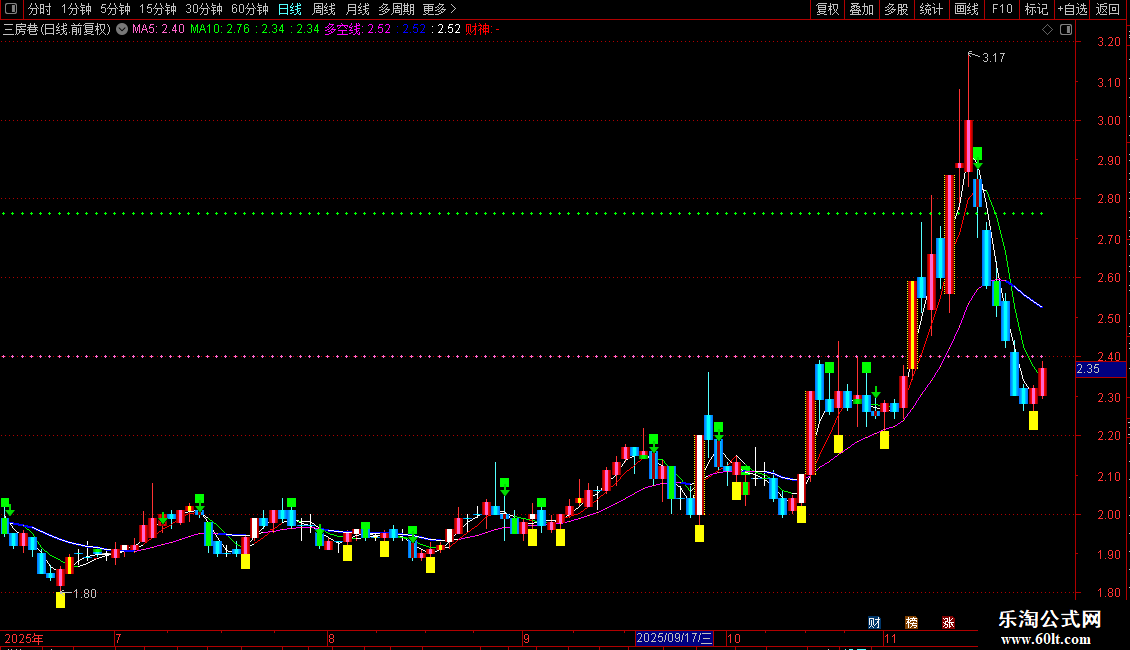Click month 10 on date axis
1130x650 pixels.
tap(734, 638)
